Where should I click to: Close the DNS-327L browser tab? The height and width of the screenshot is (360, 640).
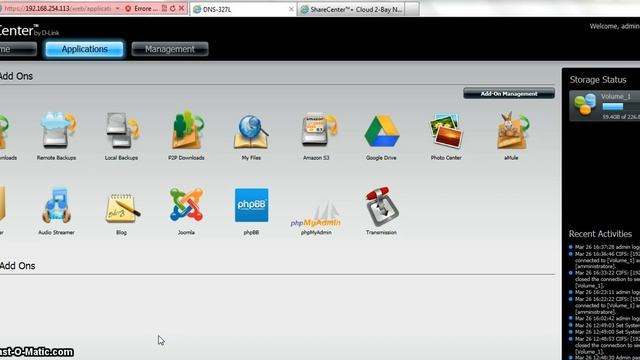tap(291, 9)
